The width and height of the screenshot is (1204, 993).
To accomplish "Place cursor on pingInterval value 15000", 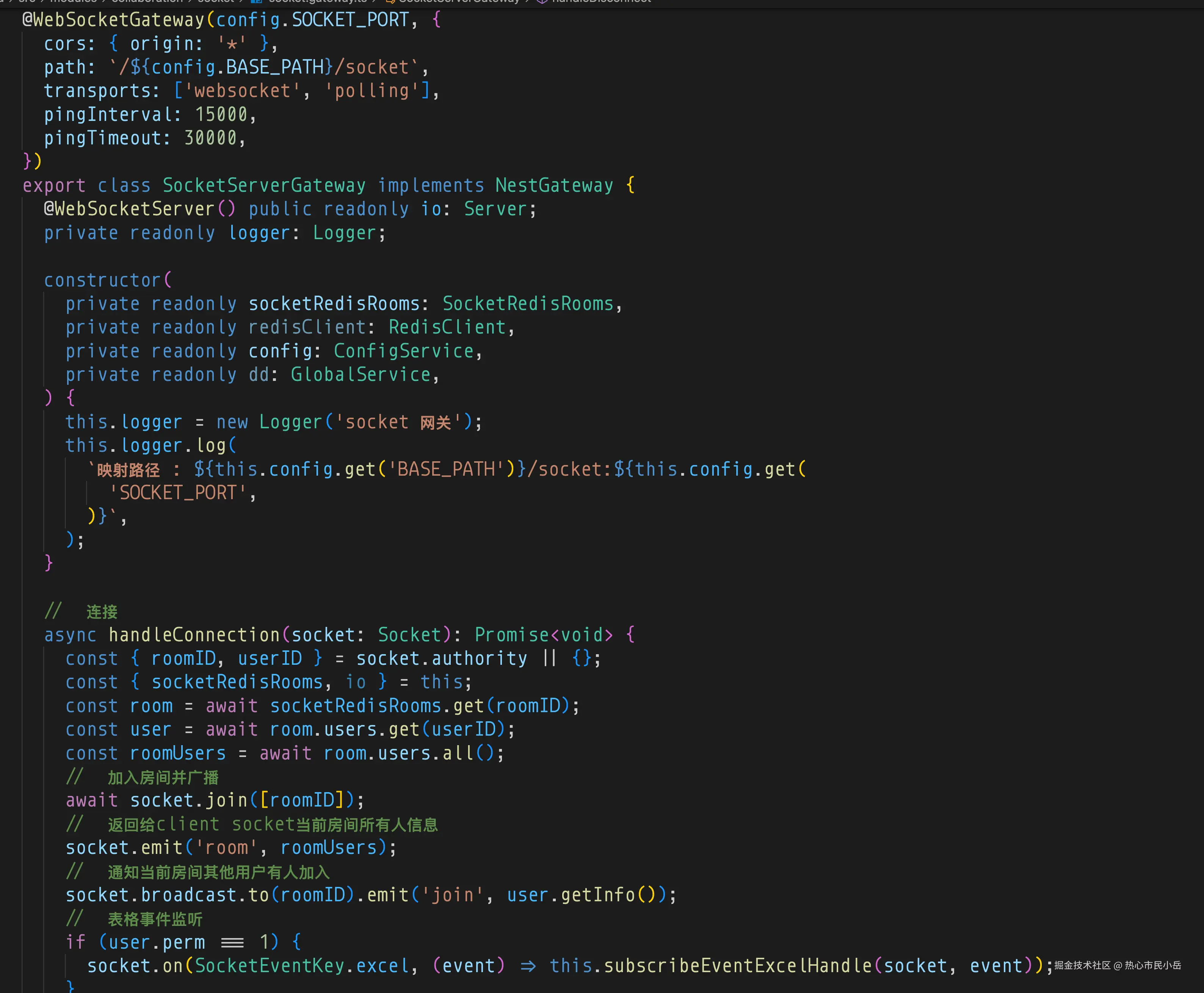I will (x=221, y=114).
